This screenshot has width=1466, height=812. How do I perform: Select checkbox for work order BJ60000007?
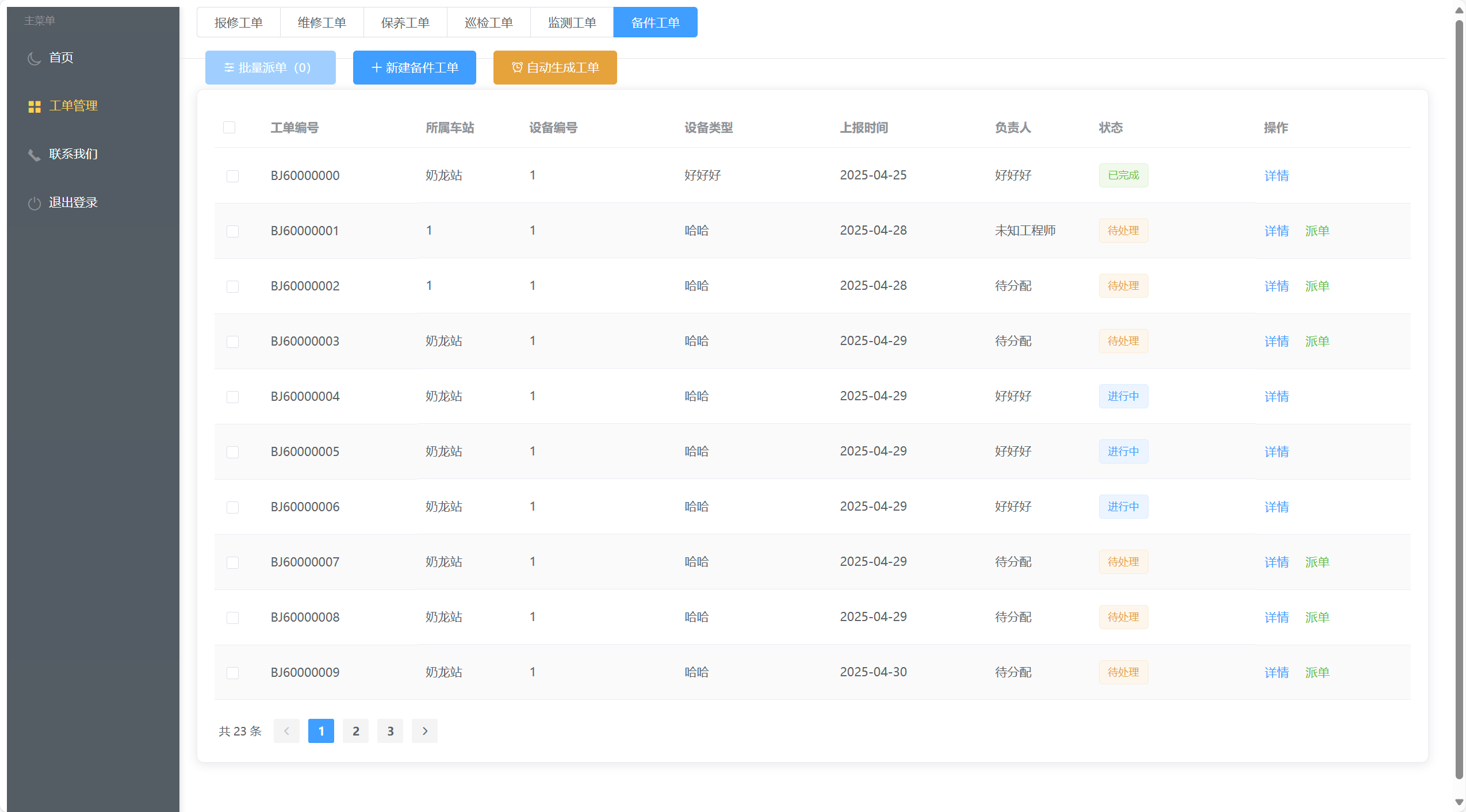pos(232,562)
